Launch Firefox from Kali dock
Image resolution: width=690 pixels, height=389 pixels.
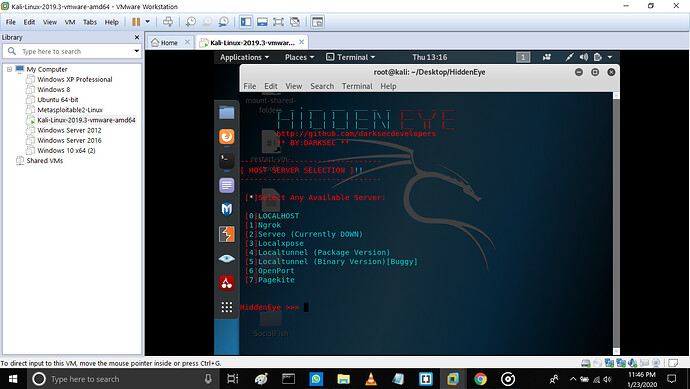pos(227,137)
